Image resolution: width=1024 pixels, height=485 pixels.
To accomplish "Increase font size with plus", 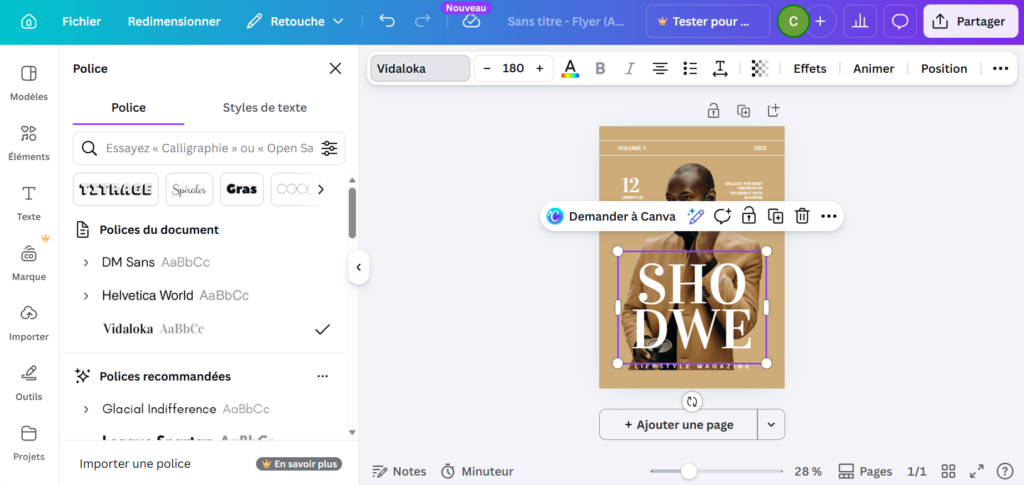I will coord(539,69).
